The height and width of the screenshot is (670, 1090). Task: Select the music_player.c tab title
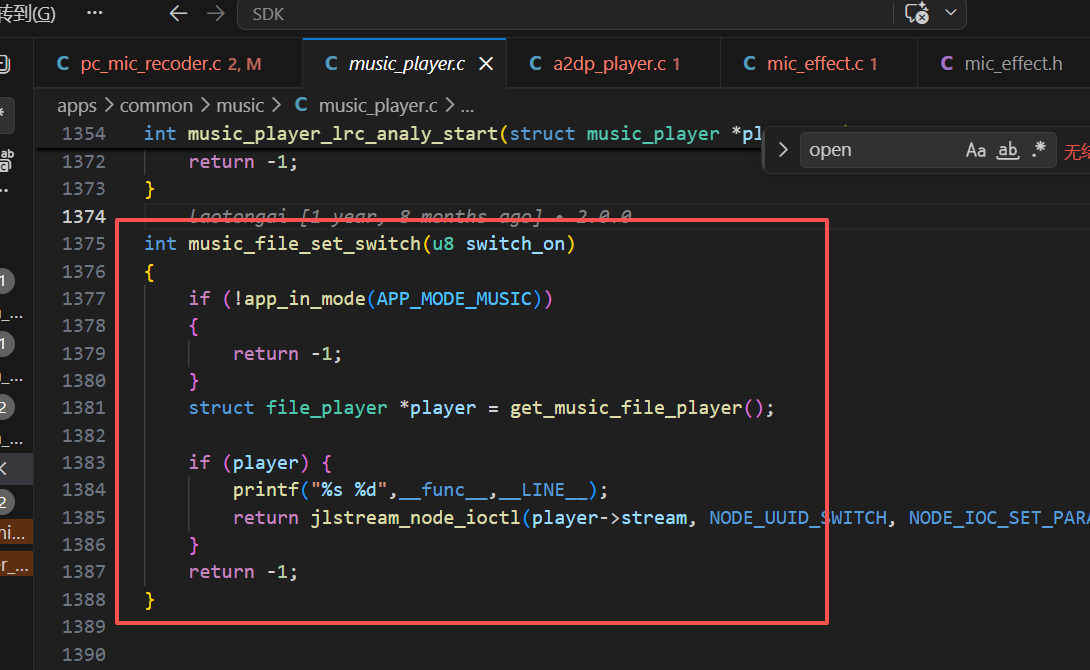[407, 64]
